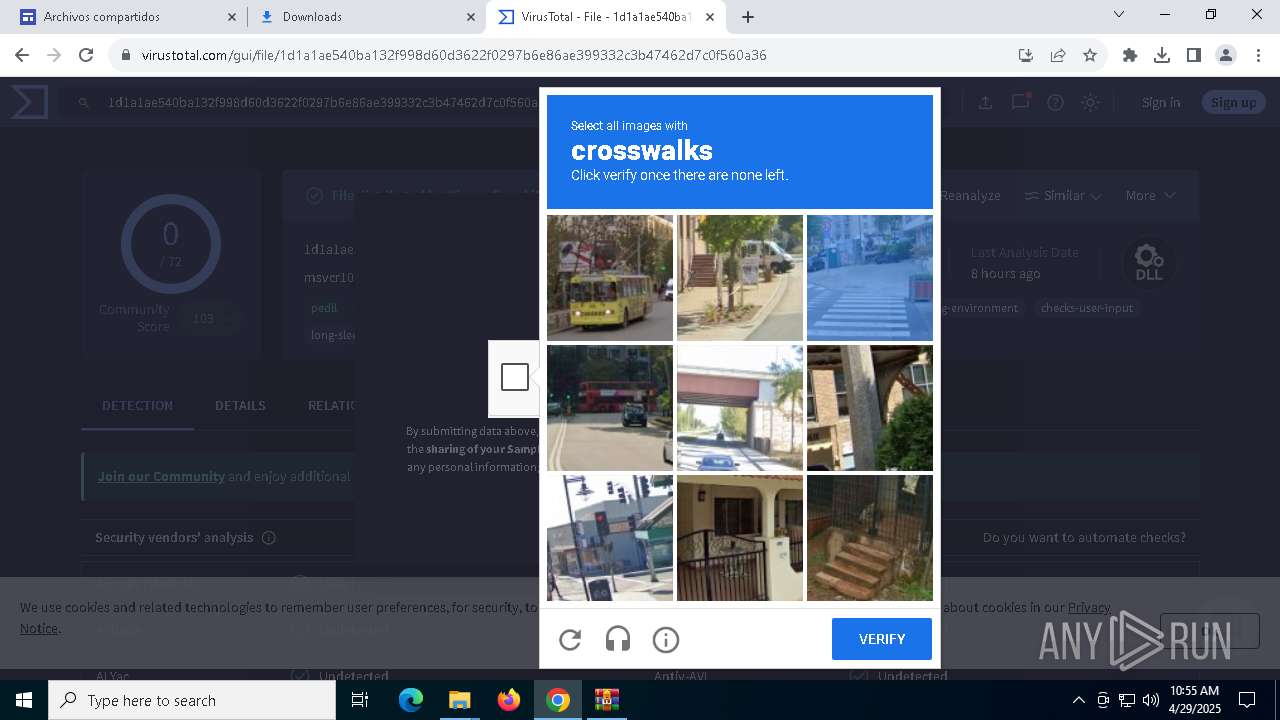Open the Windows Start menu

click(x=24, y=700)
